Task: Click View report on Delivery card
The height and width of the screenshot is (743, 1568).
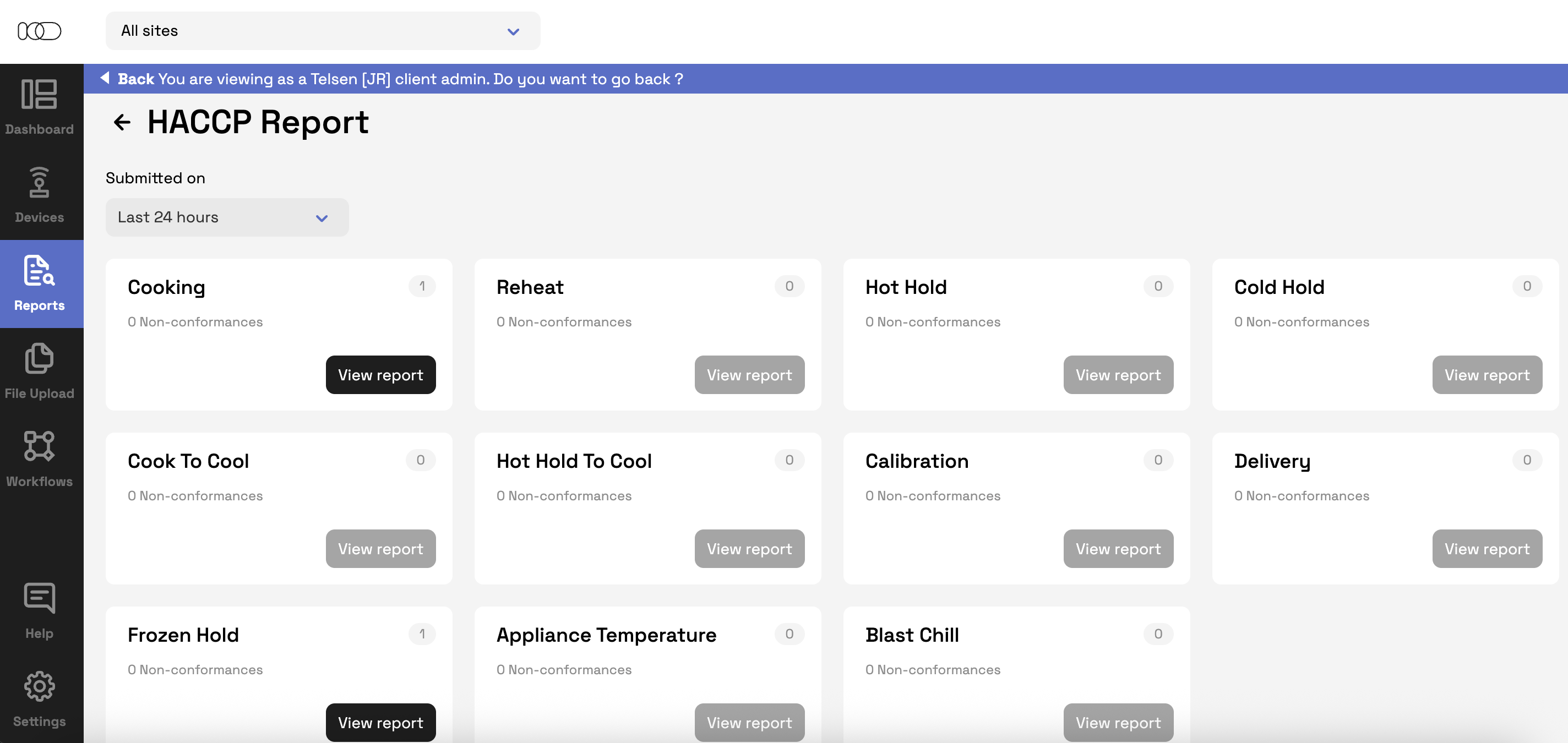Action: 1487,549
